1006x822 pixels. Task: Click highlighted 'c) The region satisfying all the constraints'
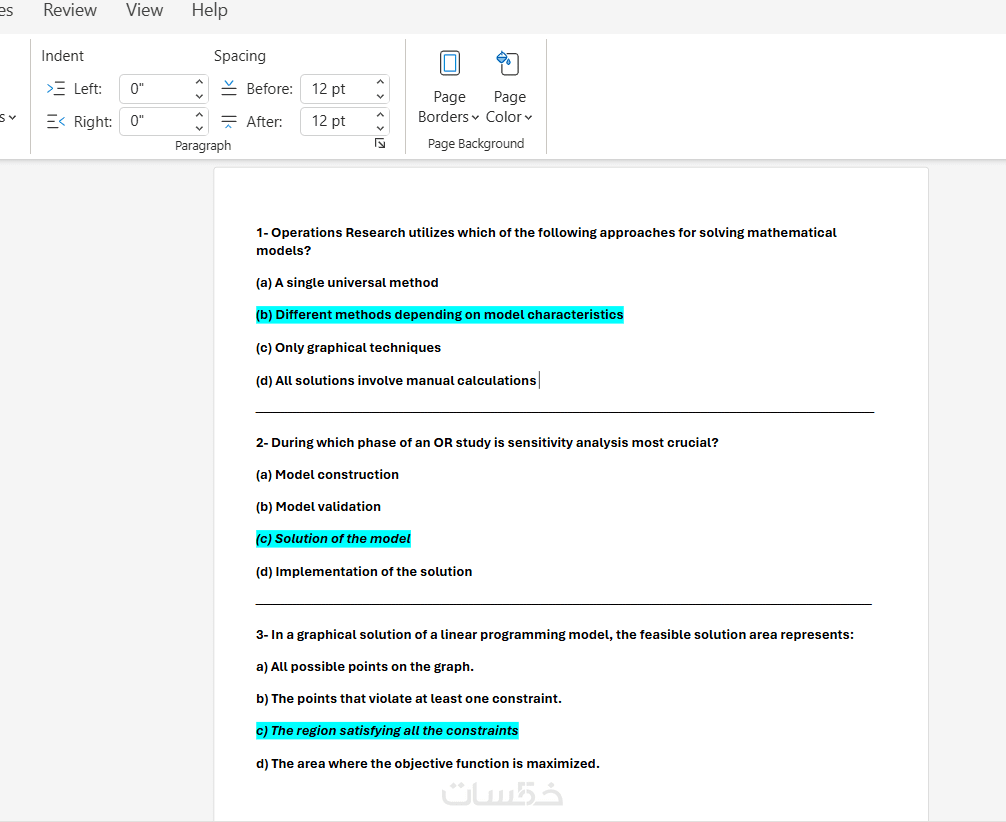tap(387, 731)
